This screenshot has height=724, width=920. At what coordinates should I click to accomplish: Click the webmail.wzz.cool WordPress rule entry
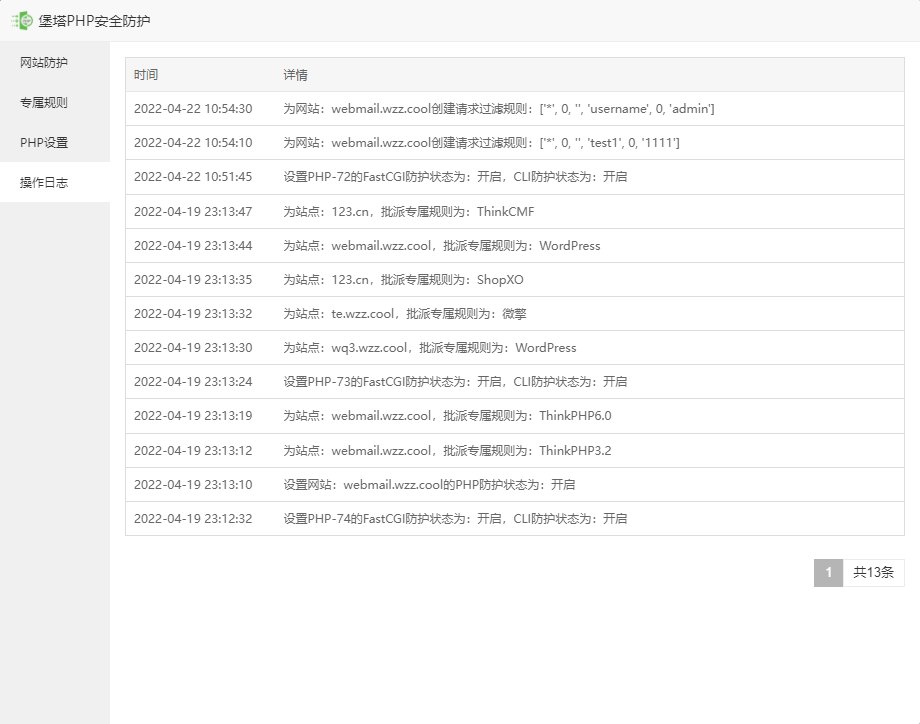[x=442, y=245]
